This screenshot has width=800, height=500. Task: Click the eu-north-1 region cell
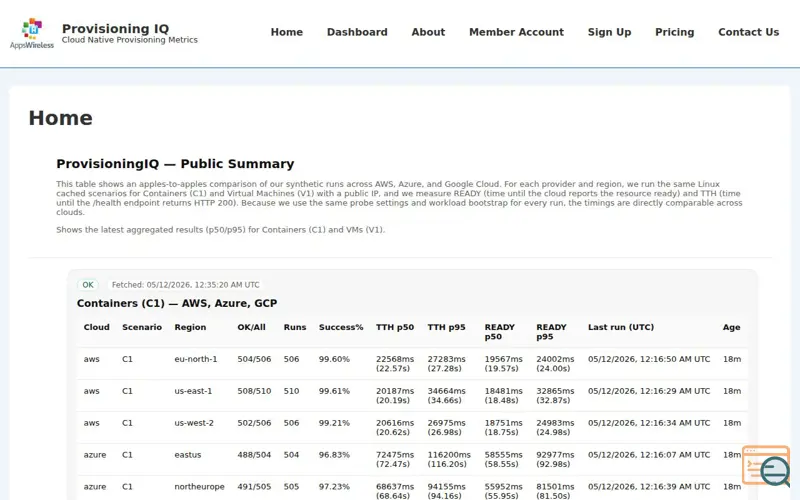click(195, 359)
